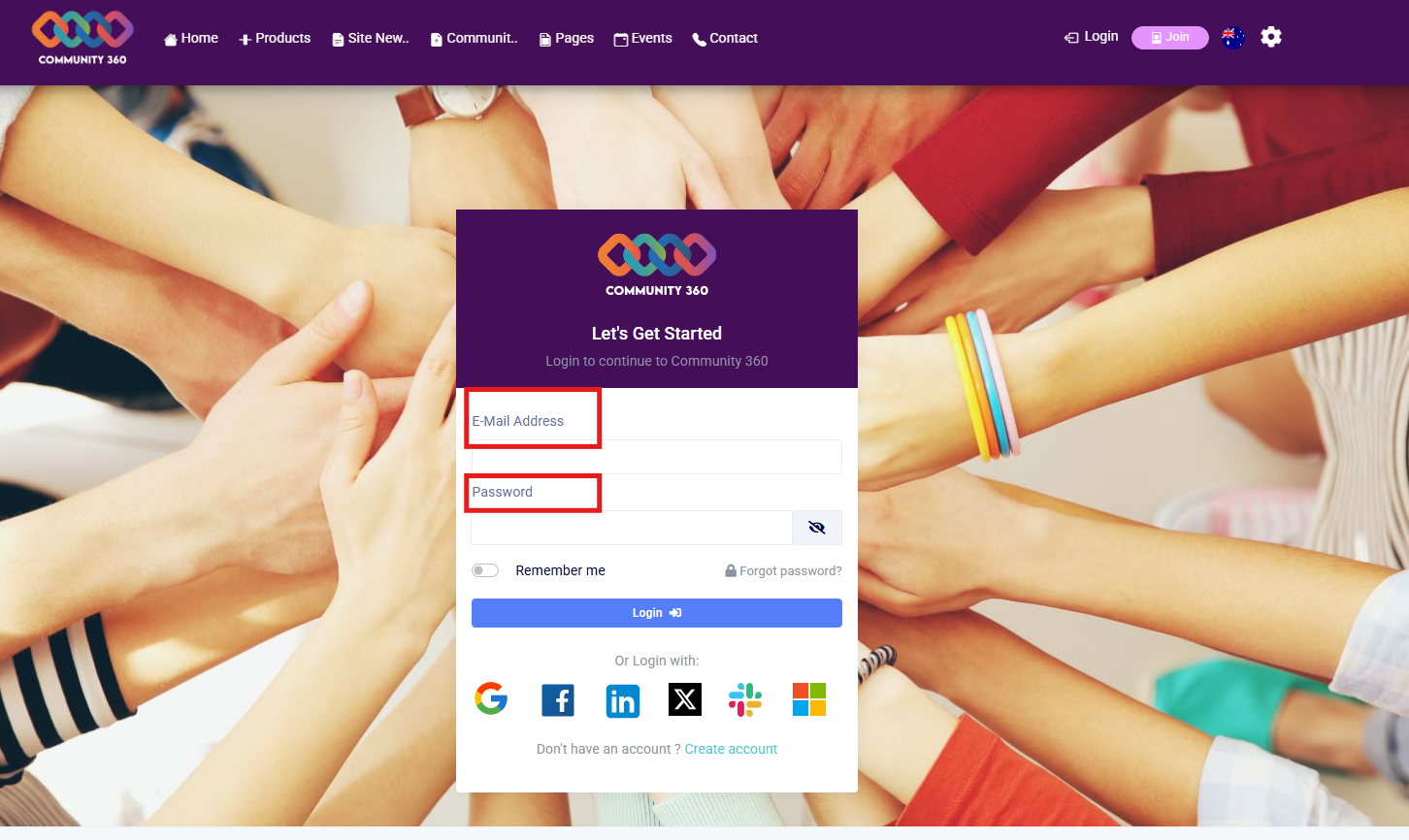
Task: Click the 'Or Login with:' text
Action: click(657, 661)
